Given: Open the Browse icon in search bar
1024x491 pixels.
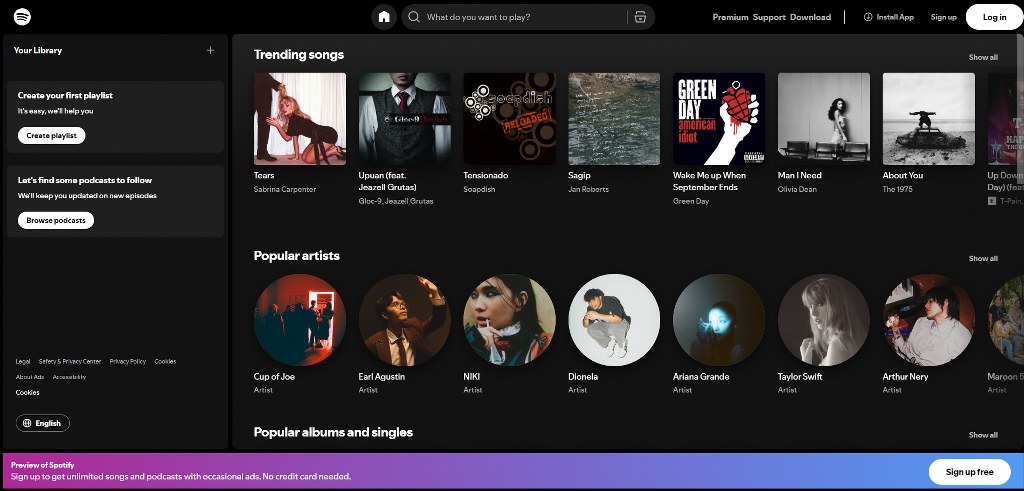Looking at the screenshot, I should pos(640,17).
